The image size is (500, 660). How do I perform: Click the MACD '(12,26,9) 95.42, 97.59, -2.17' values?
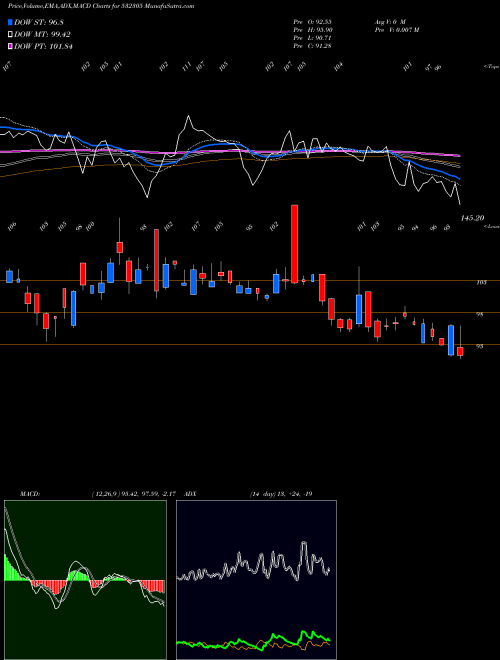133,494
